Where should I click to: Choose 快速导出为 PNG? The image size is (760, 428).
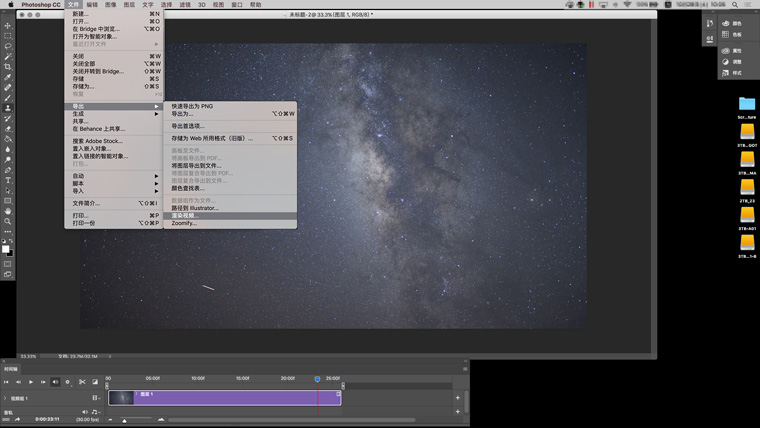coord(230,106)
